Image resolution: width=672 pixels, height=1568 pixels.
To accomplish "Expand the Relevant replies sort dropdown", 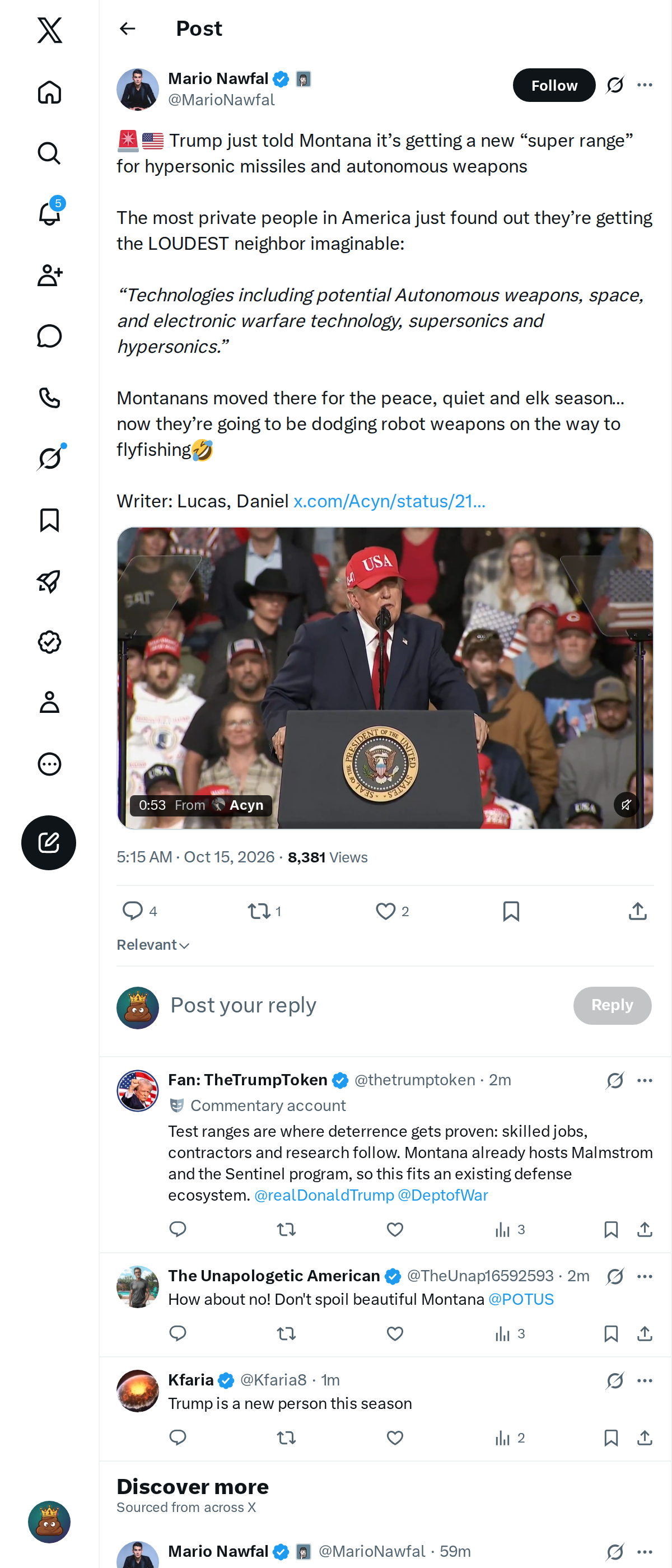I will (153, 945).
